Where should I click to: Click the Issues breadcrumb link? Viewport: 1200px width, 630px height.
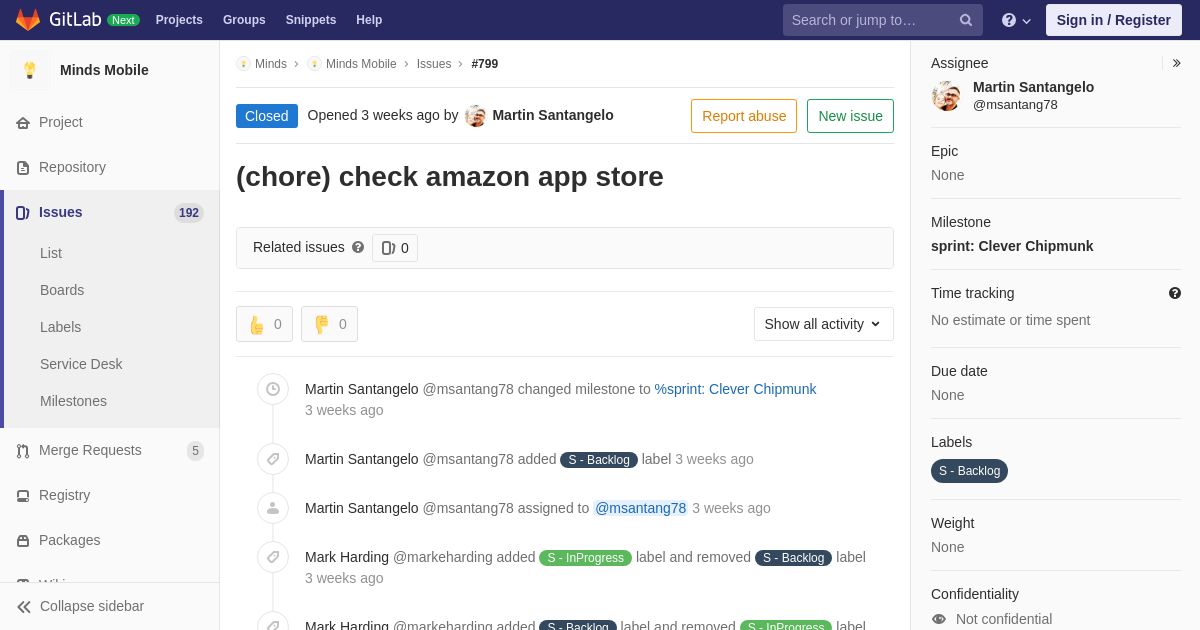coord(434,64)
